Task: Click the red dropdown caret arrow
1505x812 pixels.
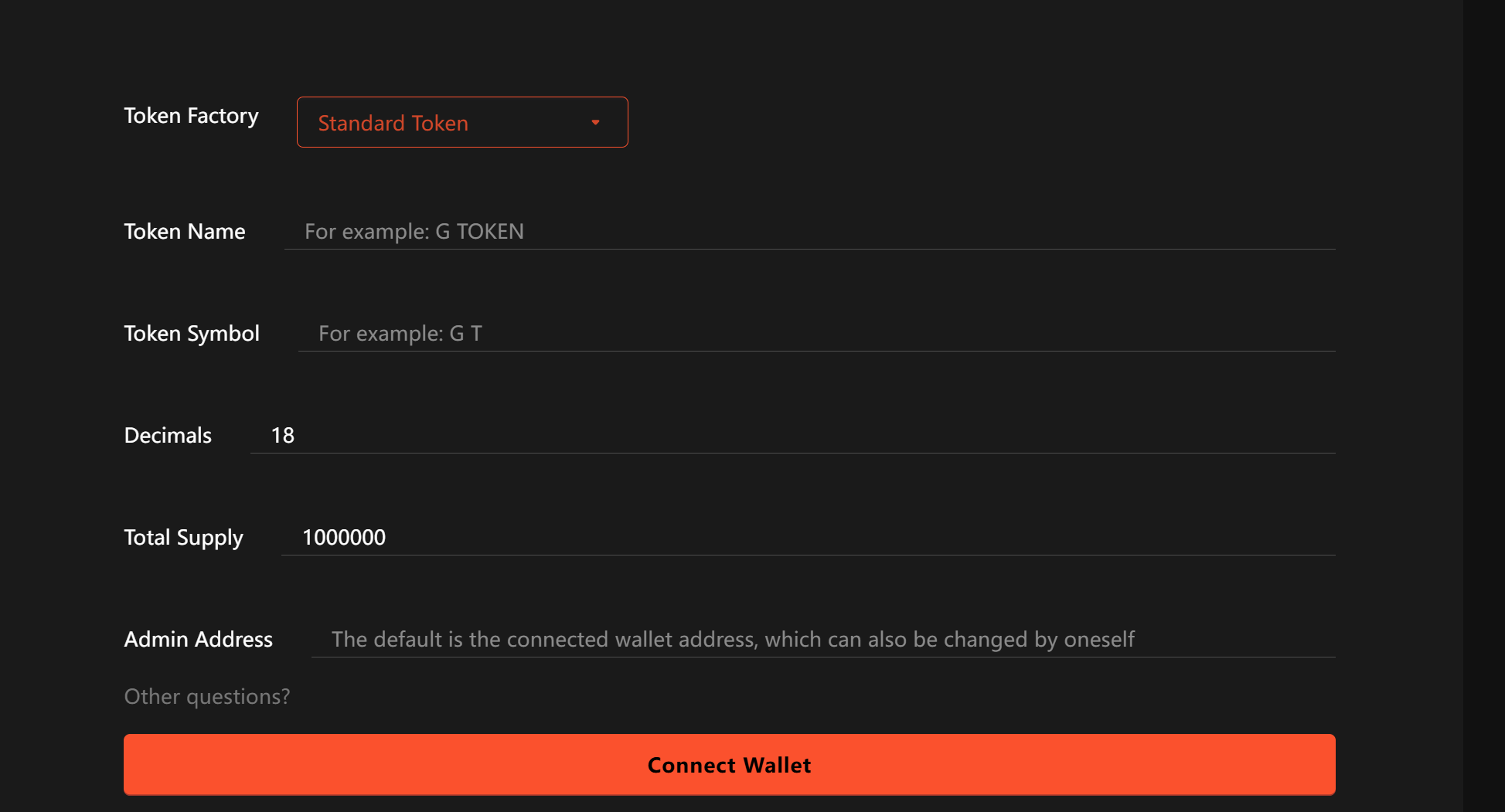Action: (x=595, y=122)
